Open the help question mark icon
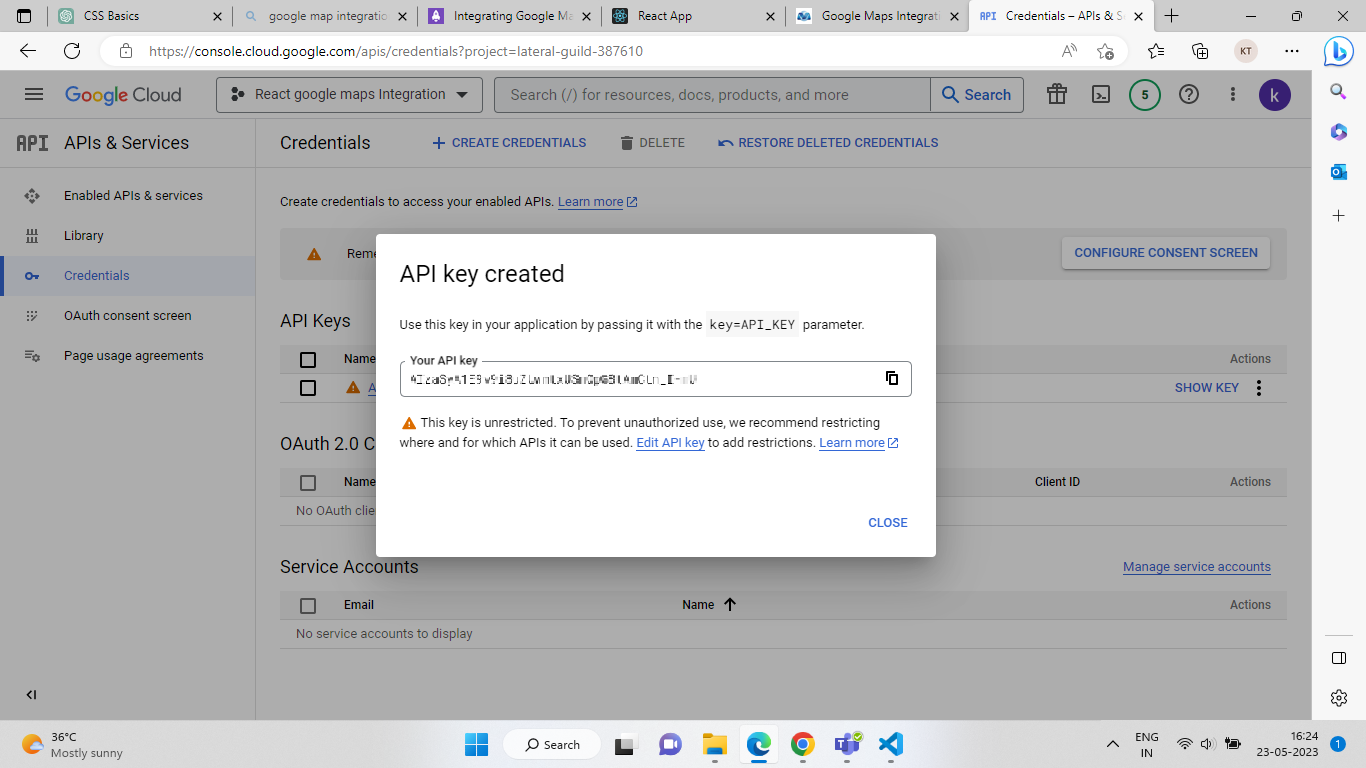The width and height of the screenshot is (1366, 768). pos(1189,95)
